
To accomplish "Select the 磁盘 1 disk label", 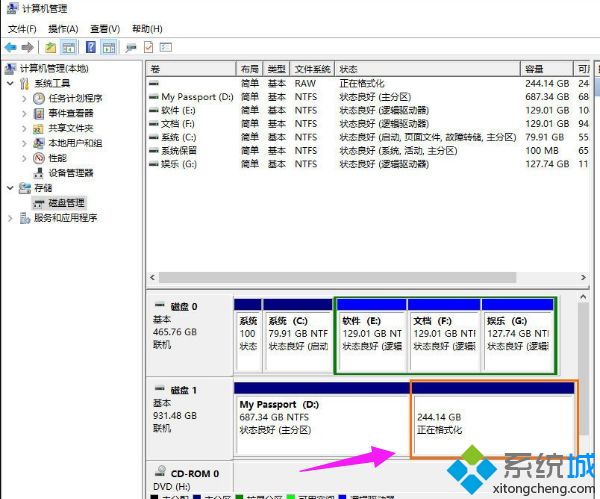I will click(x=189, y=419).
